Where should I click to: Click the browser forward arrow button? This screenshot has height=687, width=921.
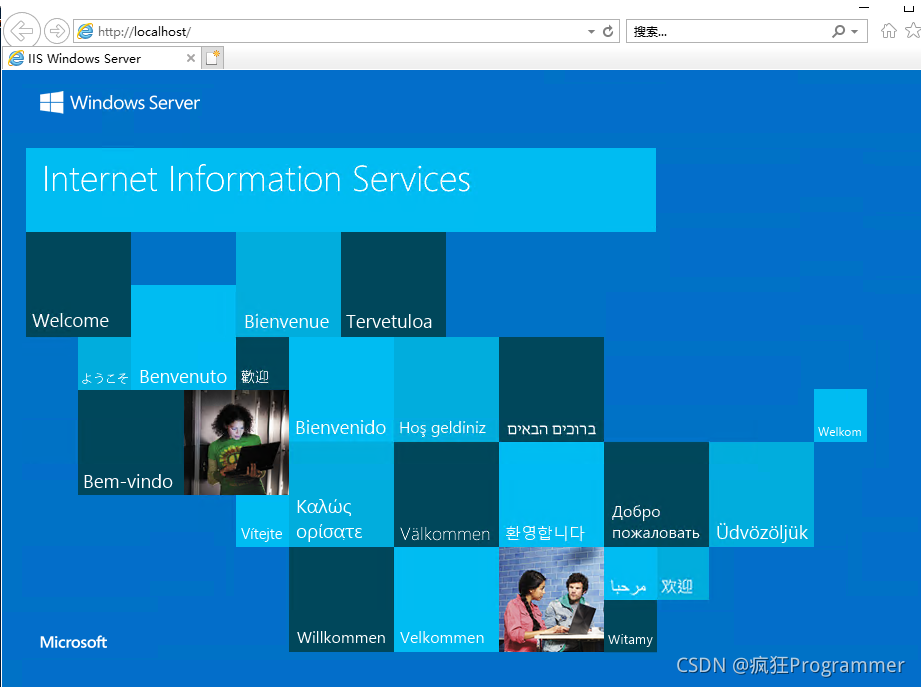click(x=57, y=31)
